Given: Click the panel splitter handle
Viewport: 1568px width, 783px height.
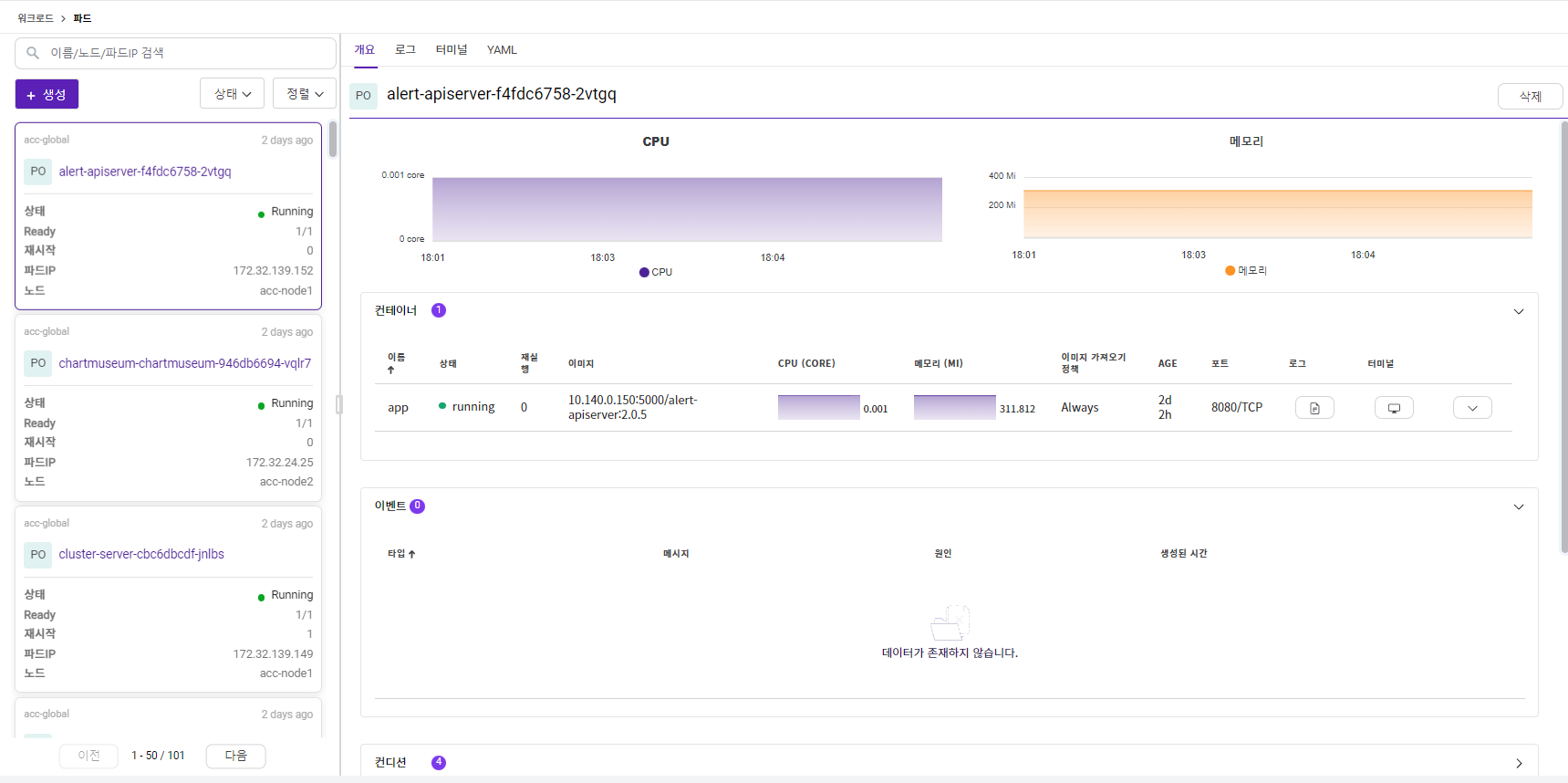Looking at the screenshot, I should pos(339,404).
